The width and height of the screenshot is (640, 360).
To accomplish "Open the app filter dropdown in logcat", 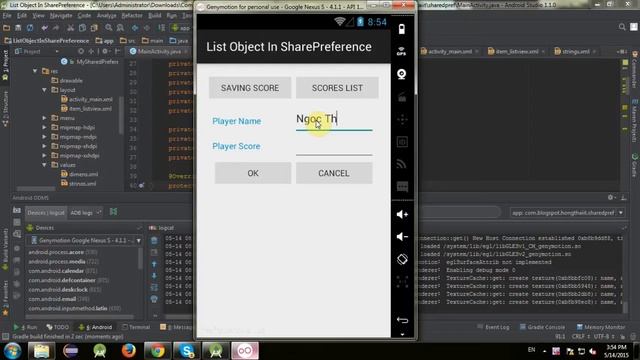I will pos(567,213).
